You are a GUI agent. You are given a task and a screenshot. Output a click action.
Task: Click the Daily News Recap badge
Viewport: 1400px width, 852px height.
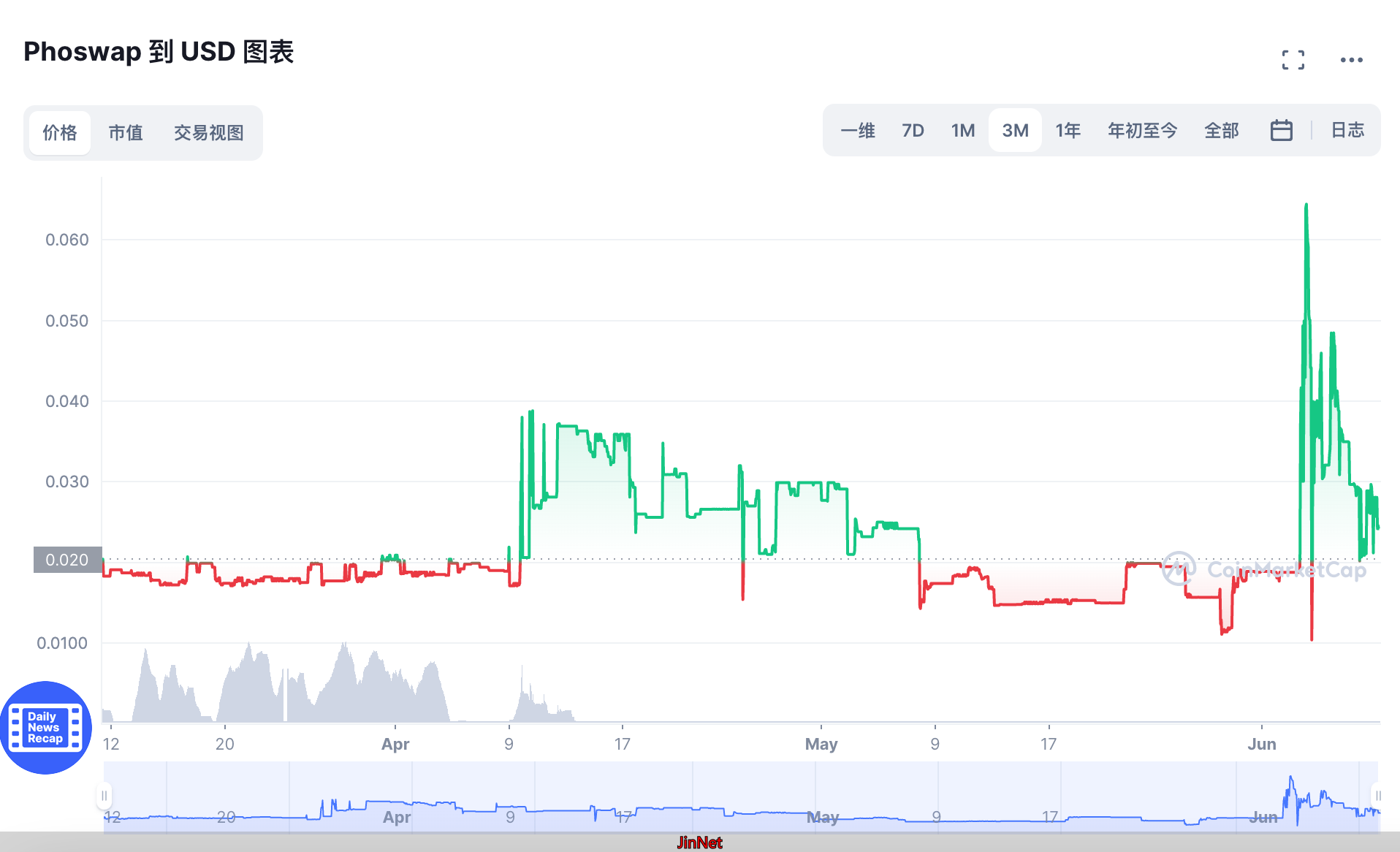[x=45, y=728]
